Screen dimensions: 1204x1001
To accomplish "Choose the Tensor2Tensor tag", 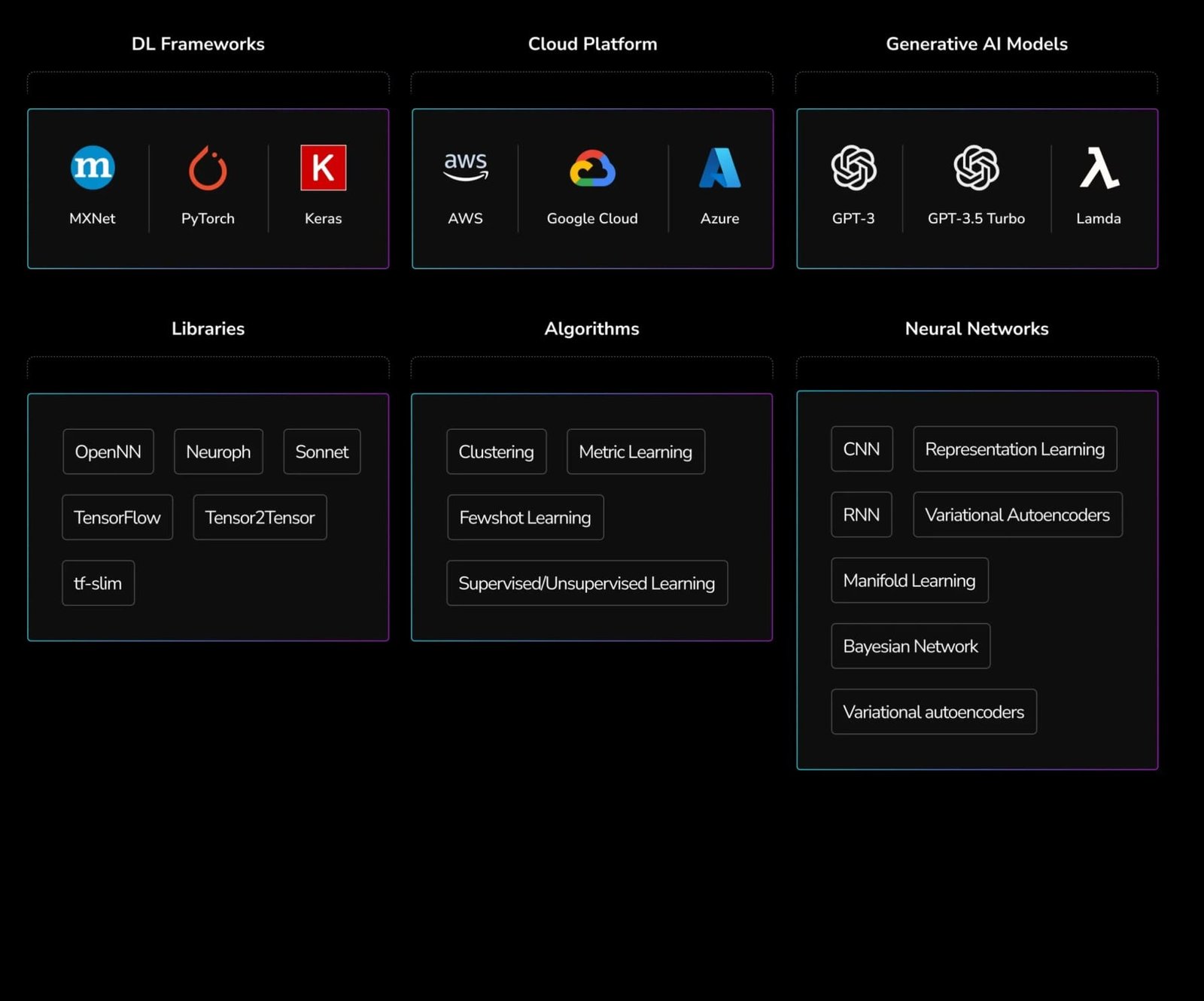I will pos(260,517).
